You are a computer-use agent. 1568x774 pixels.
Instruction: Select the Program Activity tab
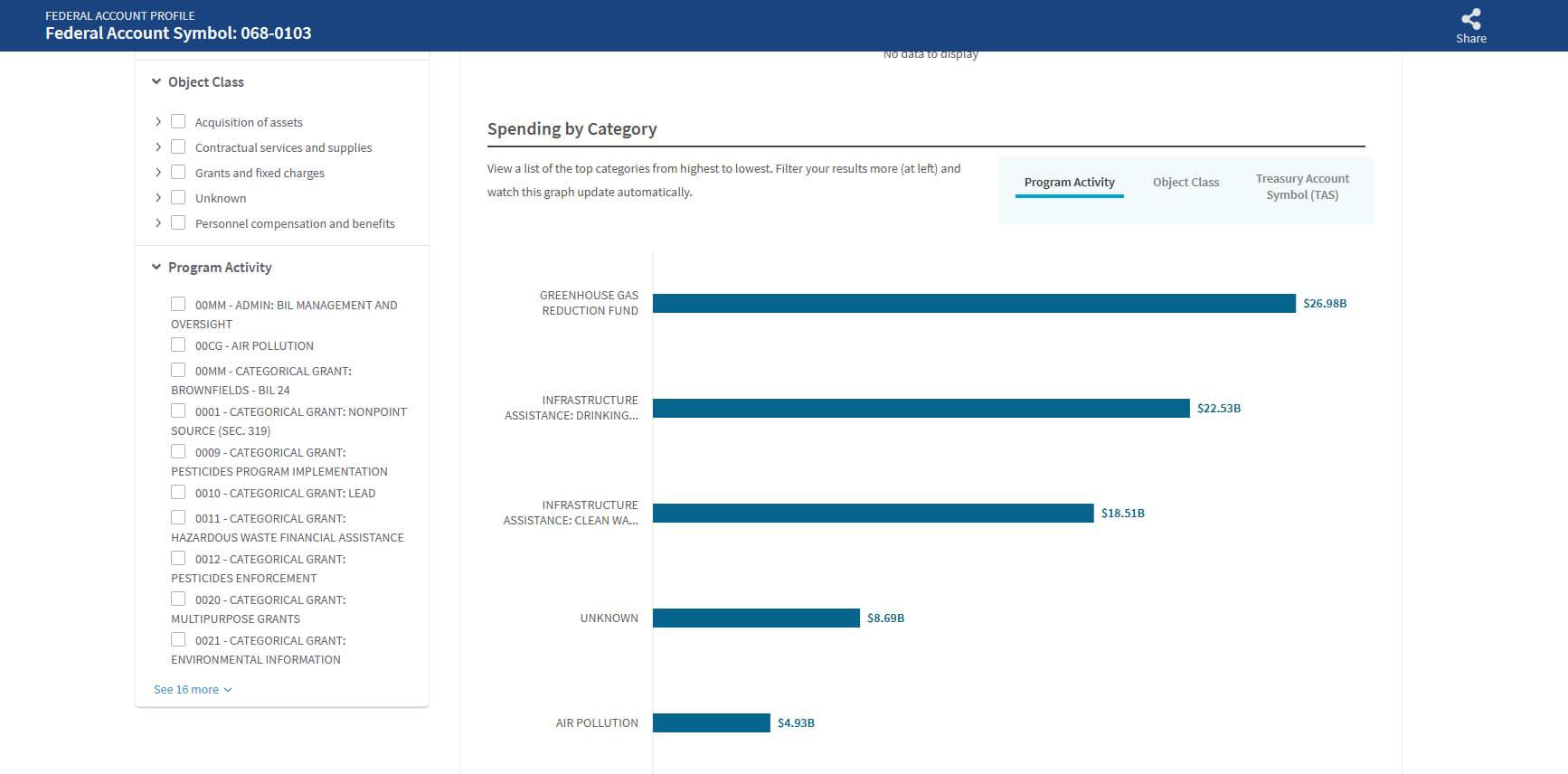1069,183
